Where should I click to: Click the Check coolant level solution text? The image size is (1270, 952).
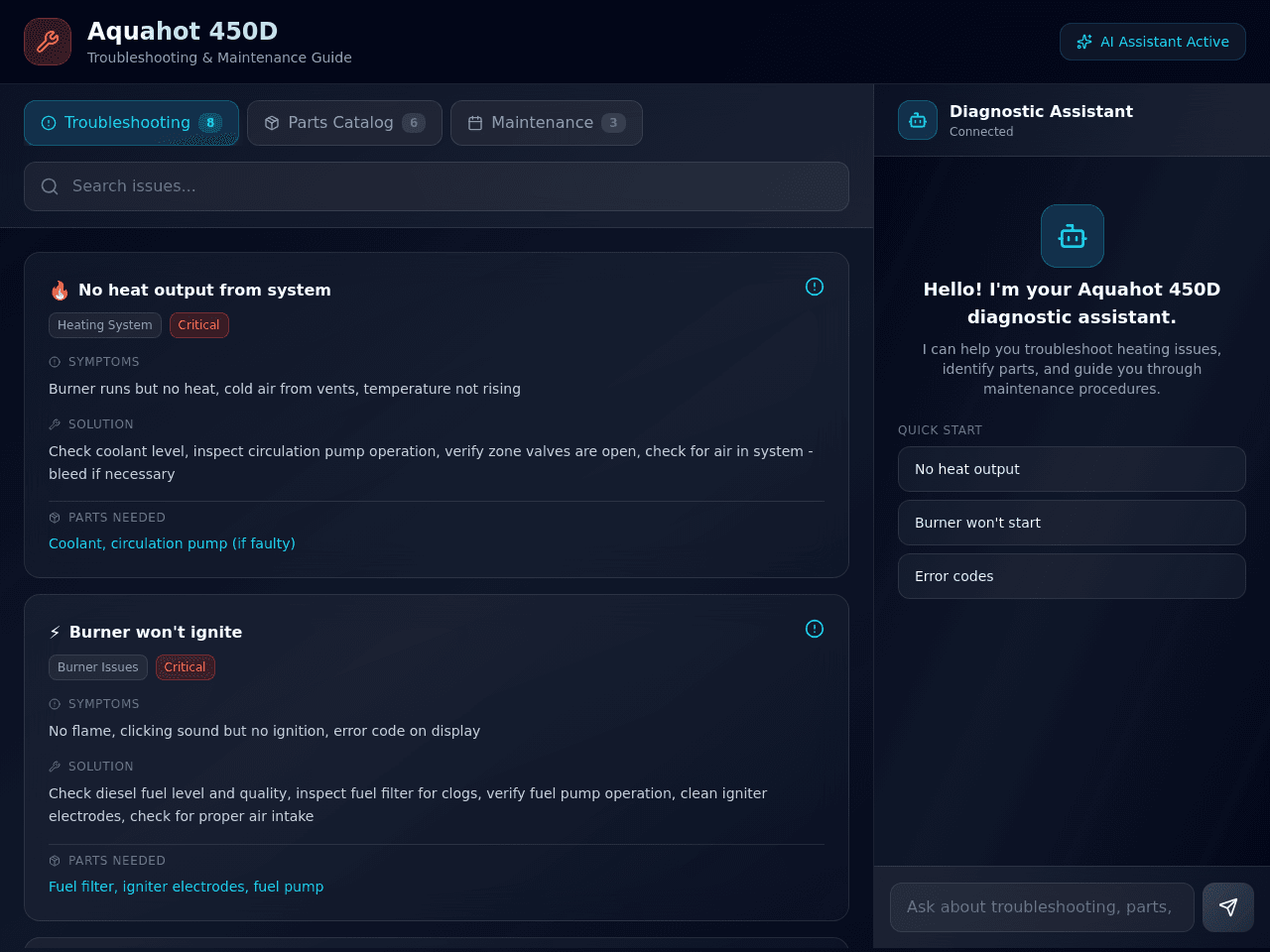[431, 462]
